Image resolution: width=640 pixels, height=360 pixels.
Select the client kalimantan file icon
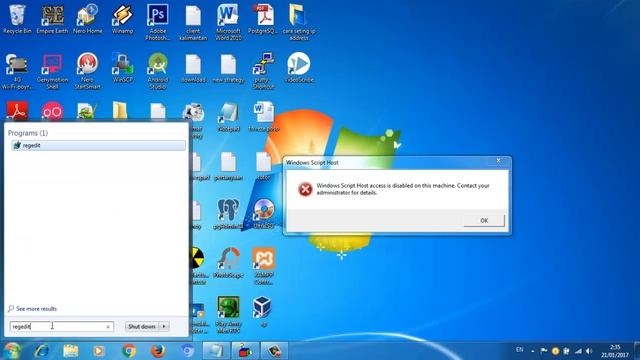pyautogui.click(x=193, y=22)
